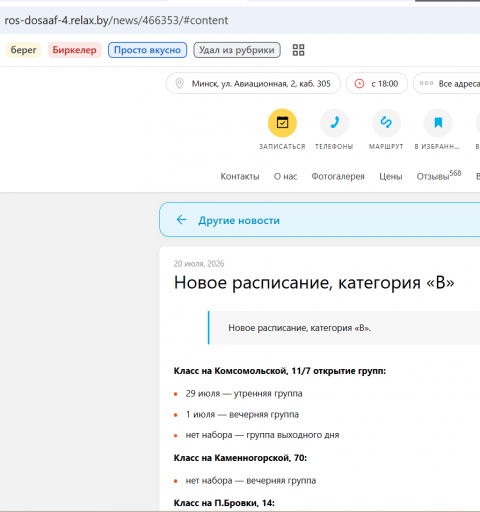Open the bookmarks grid icon
The width and height of the screenshot is (480, 512).
pyautogui.click(x=298, y=50)
